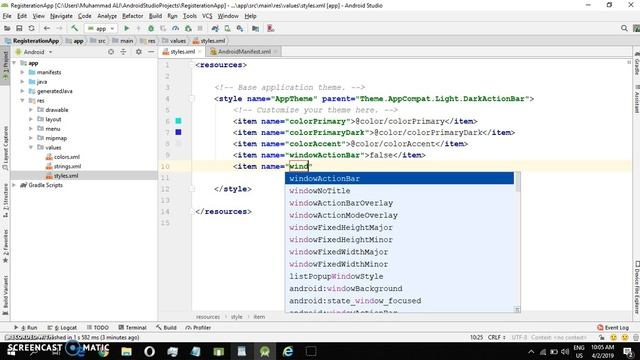Open strings.xml in project tree

point(63,166)
